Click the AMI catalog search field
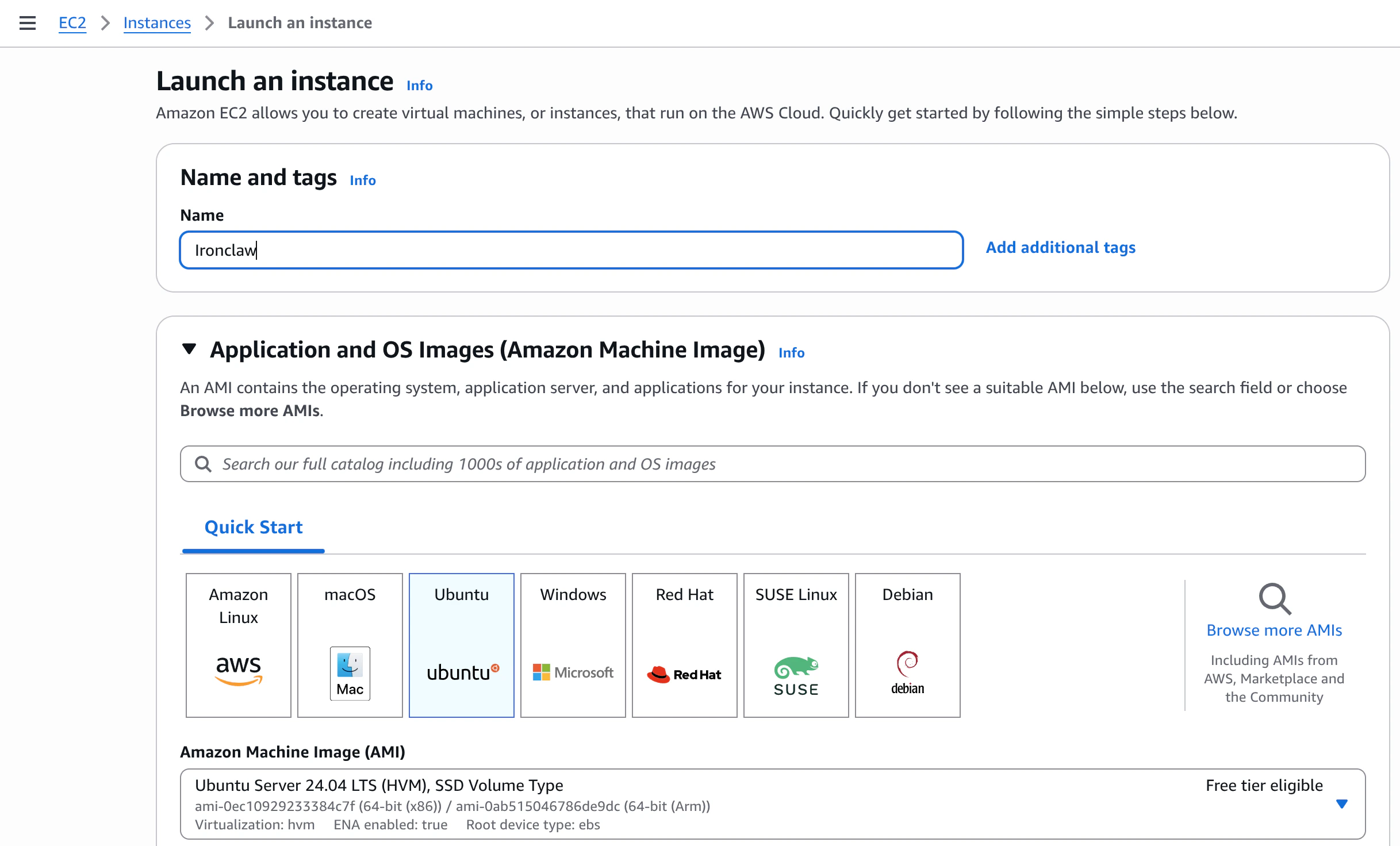The width and height of the screenshot is (1400, 846). coord(773,464)
